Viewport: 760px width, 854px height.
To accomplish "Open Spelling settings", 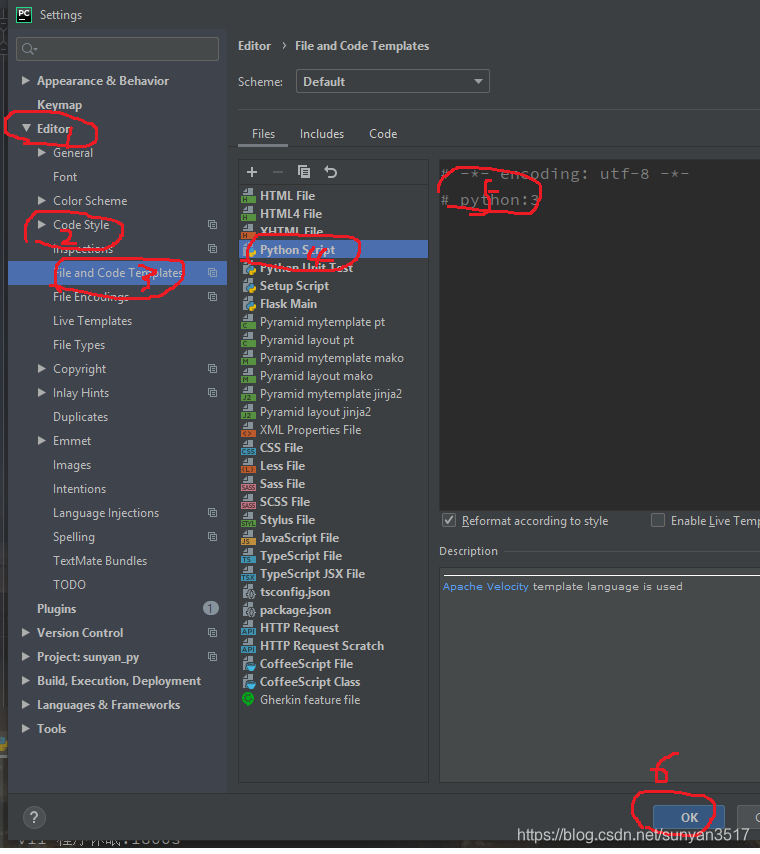I will coord(74,536).
